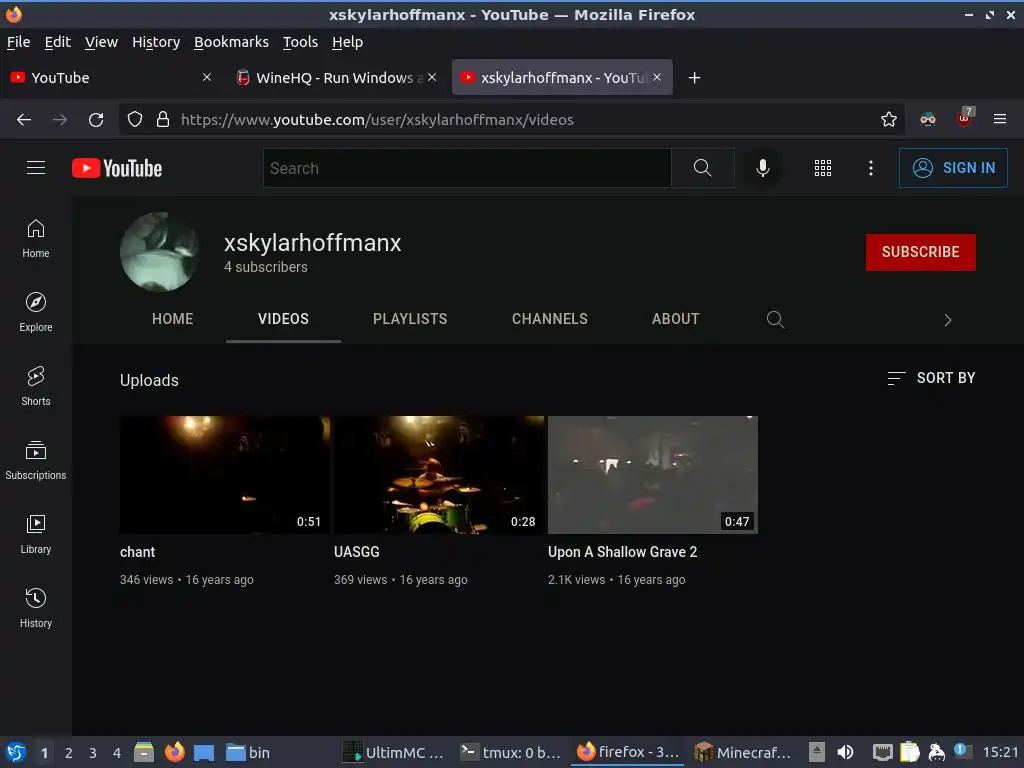This screenshot has width=1024, height=768.
Task: Click the SIGN IN button
Action: [953, 168]
